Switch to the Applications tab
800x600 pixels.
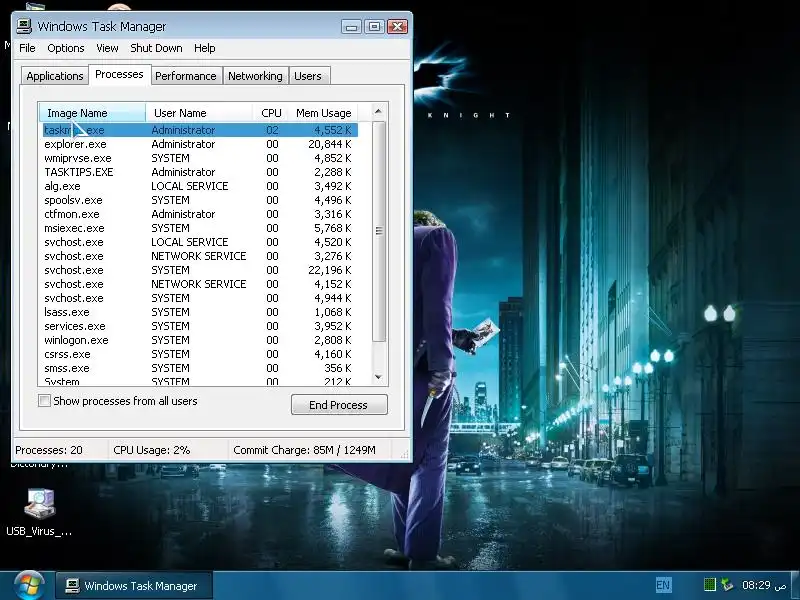[x=55, y=76]
